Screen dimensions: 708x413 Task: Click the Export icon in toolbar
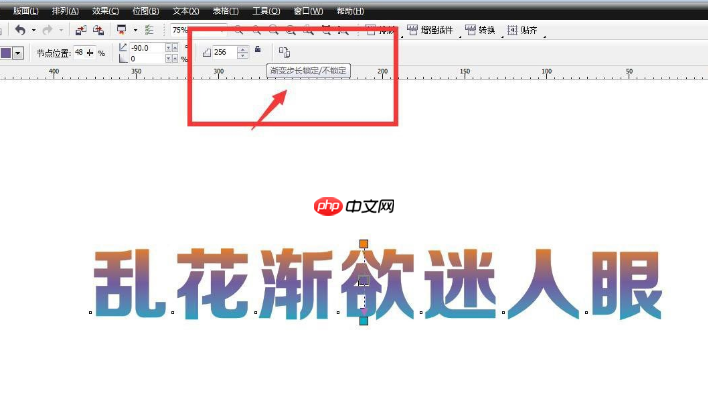click(x=98, y=30)
